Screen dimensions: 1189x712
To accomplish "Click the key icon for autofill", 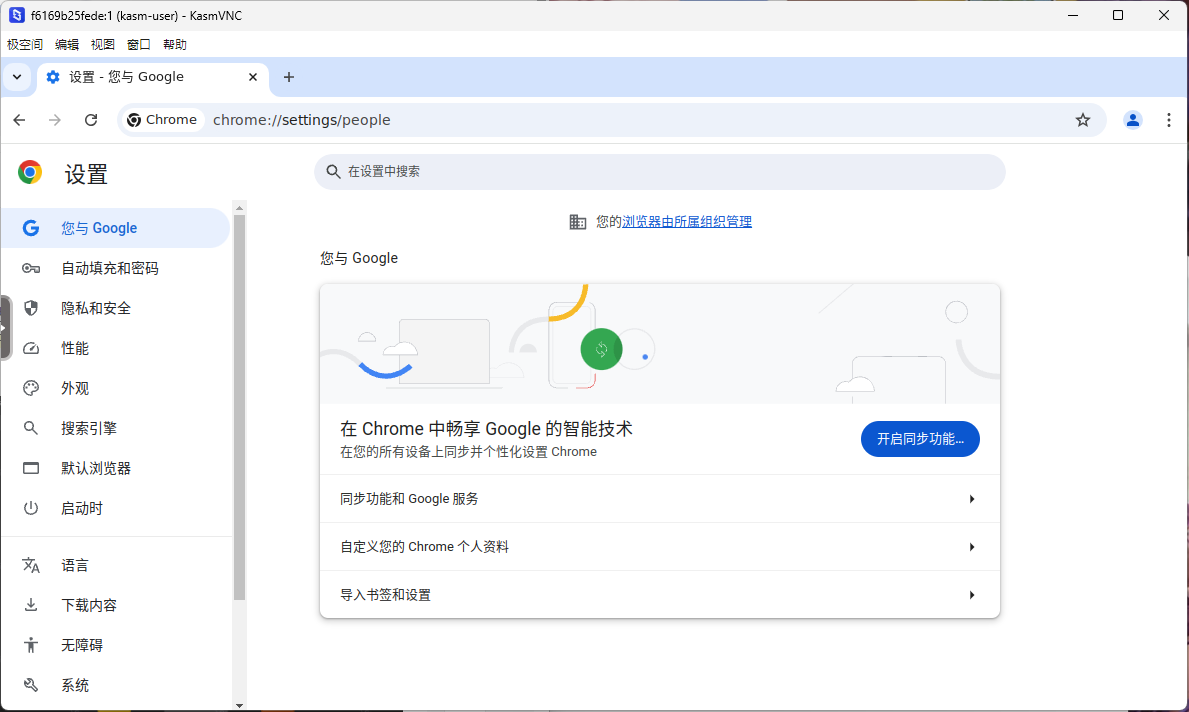I will point(31,268).
